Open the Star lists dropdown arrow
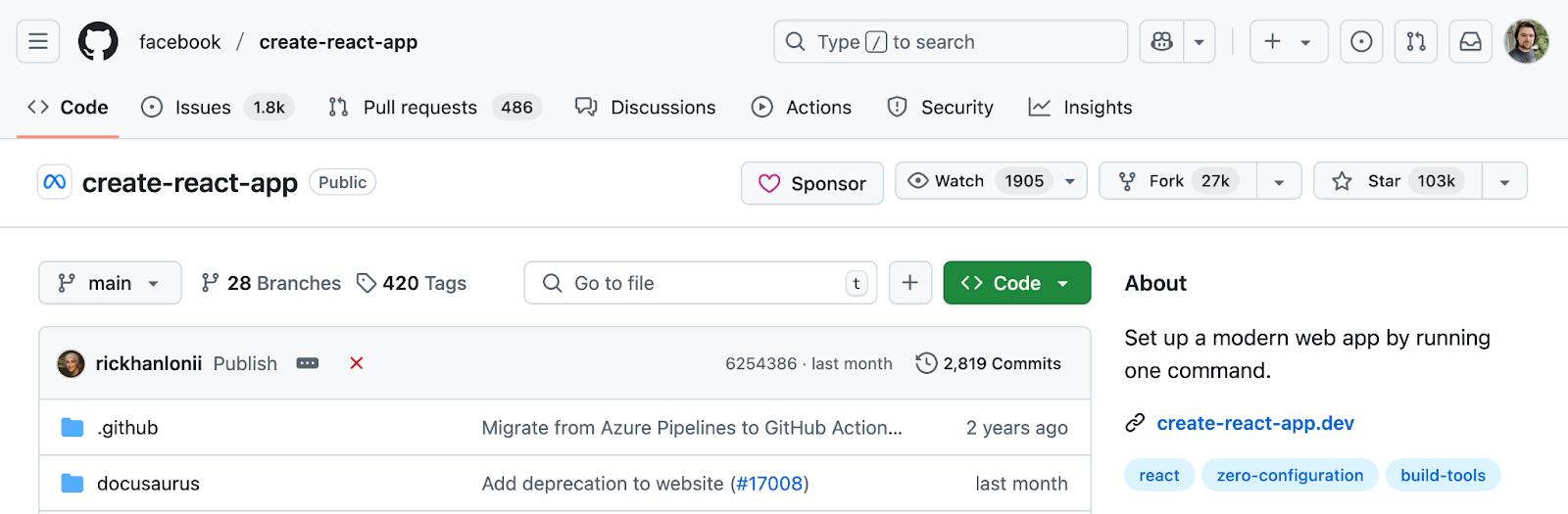The image size is (1568, 514). (x=1504, y=181)
